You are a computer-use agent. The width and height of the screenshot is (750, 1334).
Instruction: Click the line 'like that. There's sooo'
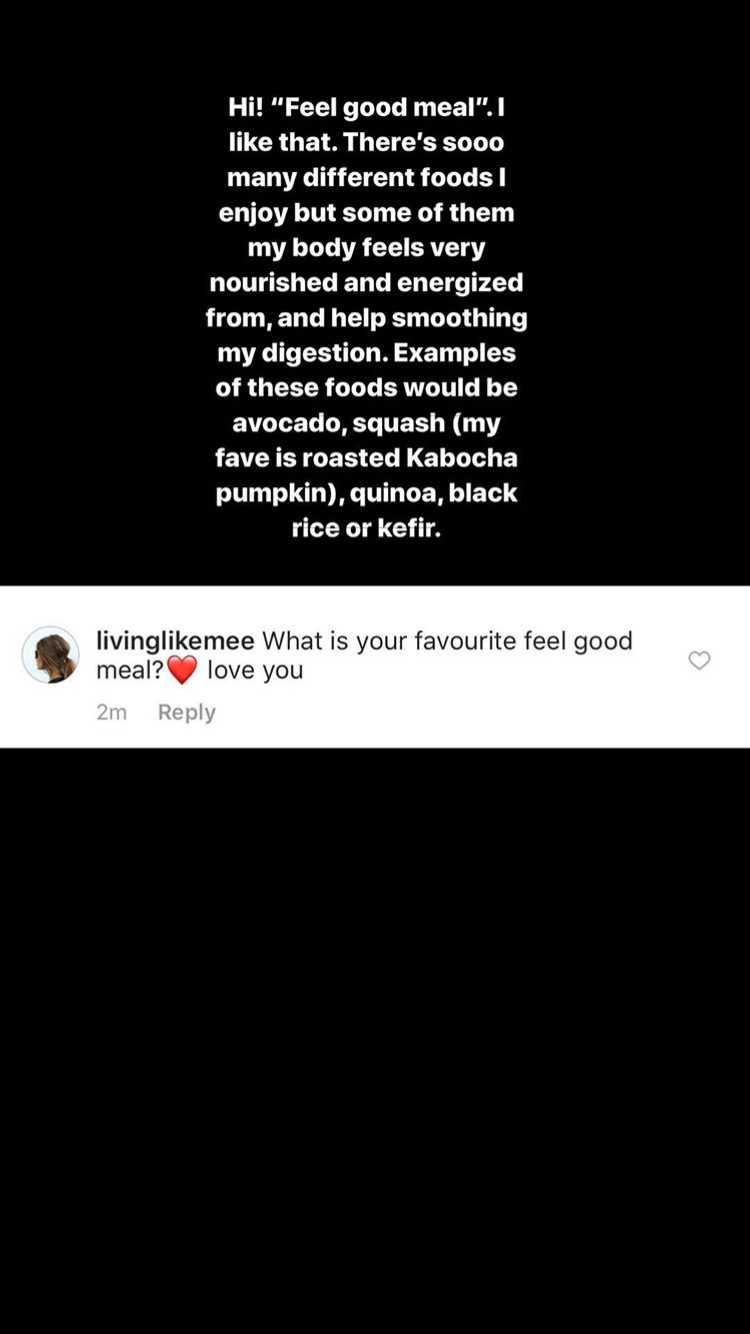(366, 142)
